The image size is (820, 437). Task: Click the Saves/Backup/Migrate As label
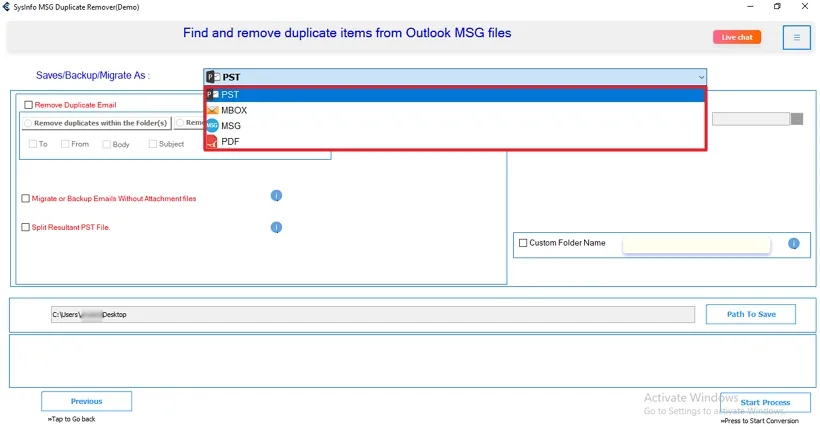click(93, 75)
